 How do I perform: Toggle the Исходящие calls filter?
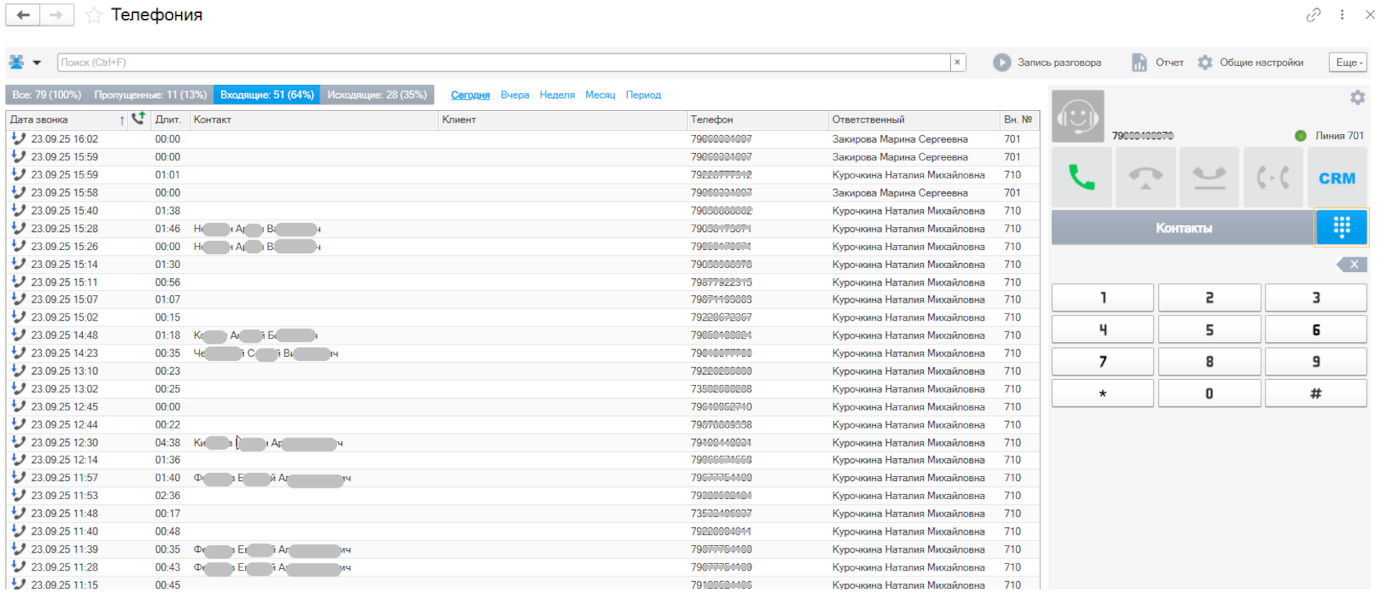[377, 95]
